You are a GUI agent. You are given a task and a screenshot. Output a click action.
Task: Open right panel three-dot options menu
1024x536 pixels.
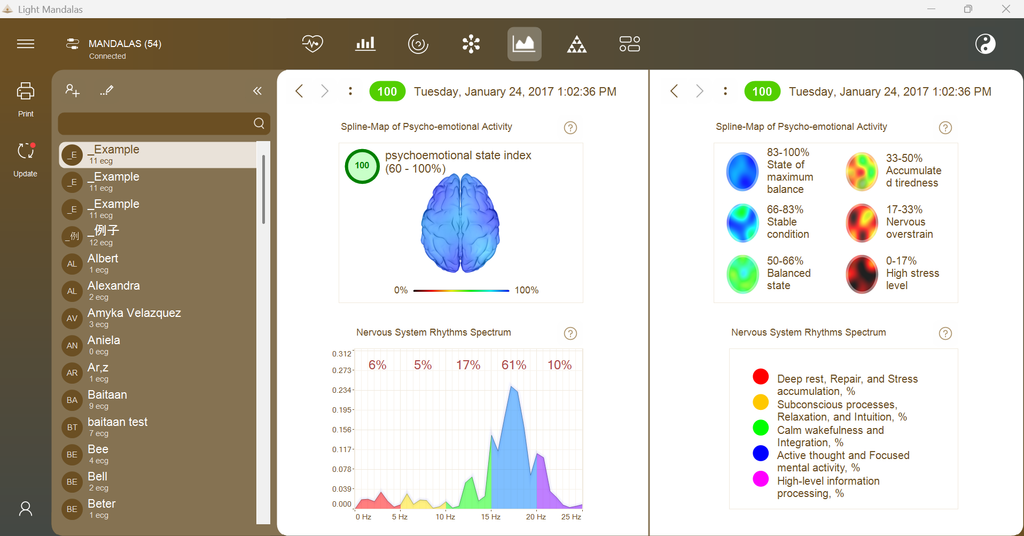[x=726, y=91]
